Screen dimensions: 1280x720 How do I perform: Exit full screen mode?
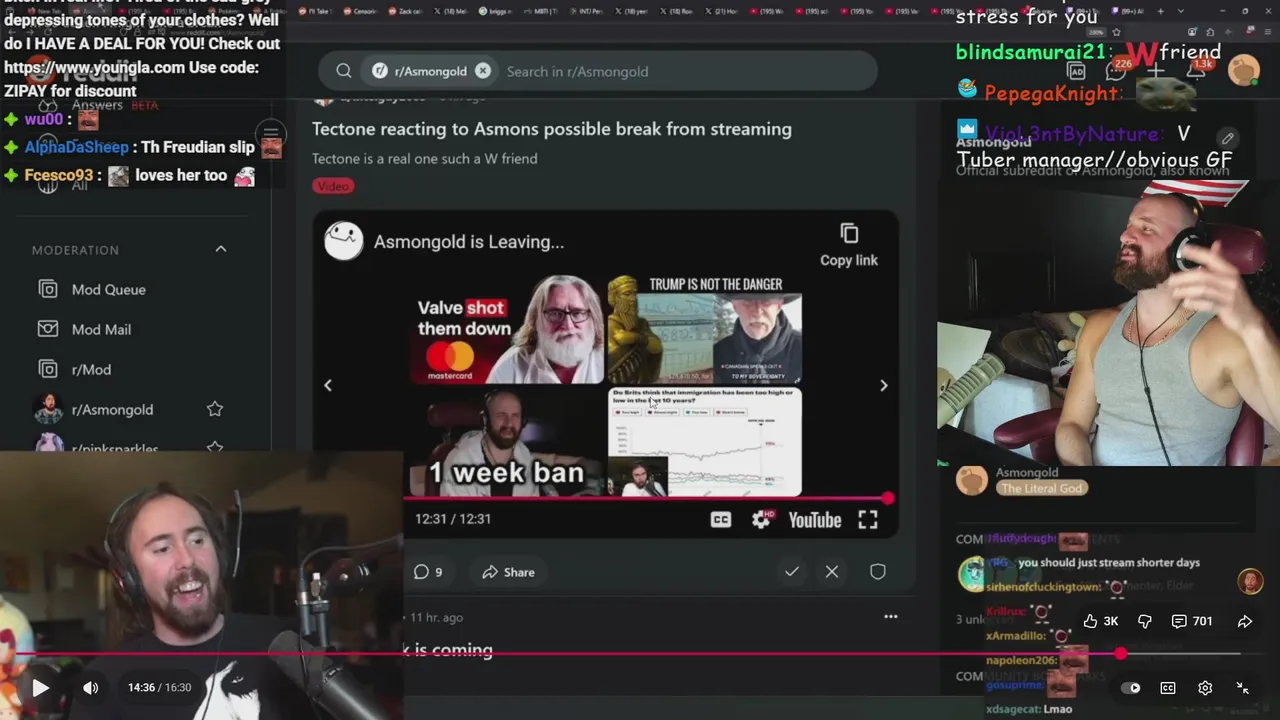[1242, 688]
